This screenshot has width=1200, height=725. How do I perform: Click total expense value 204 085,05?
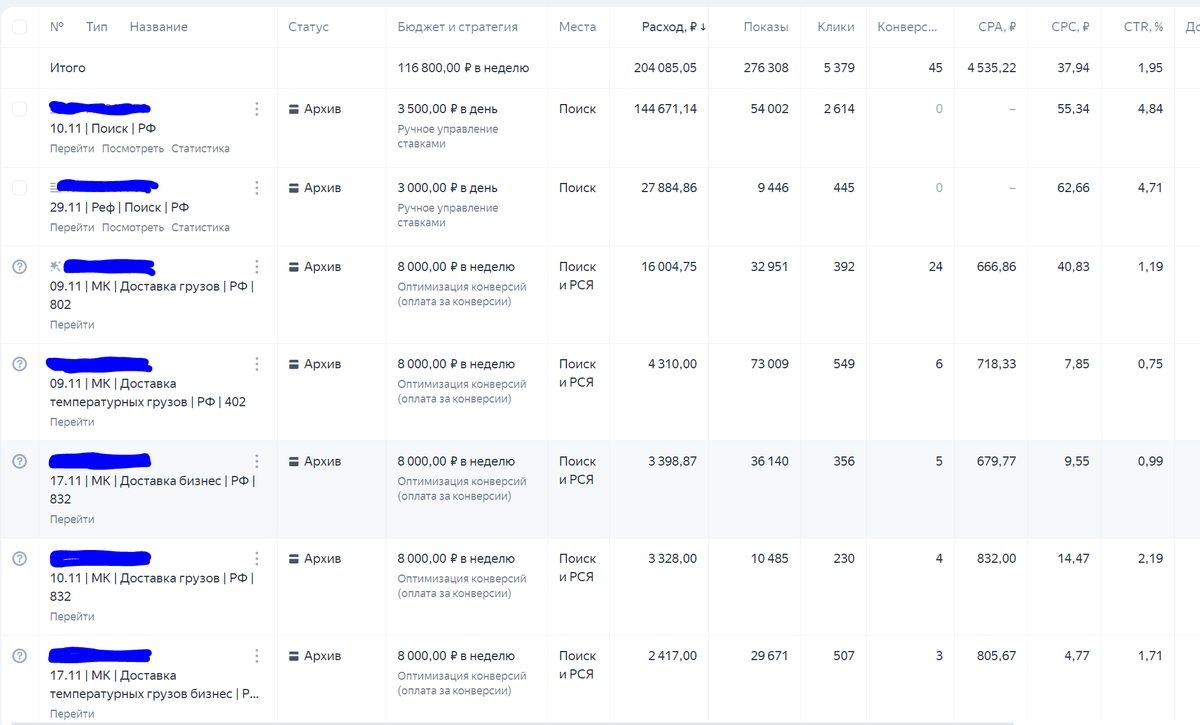pos(665,68)
